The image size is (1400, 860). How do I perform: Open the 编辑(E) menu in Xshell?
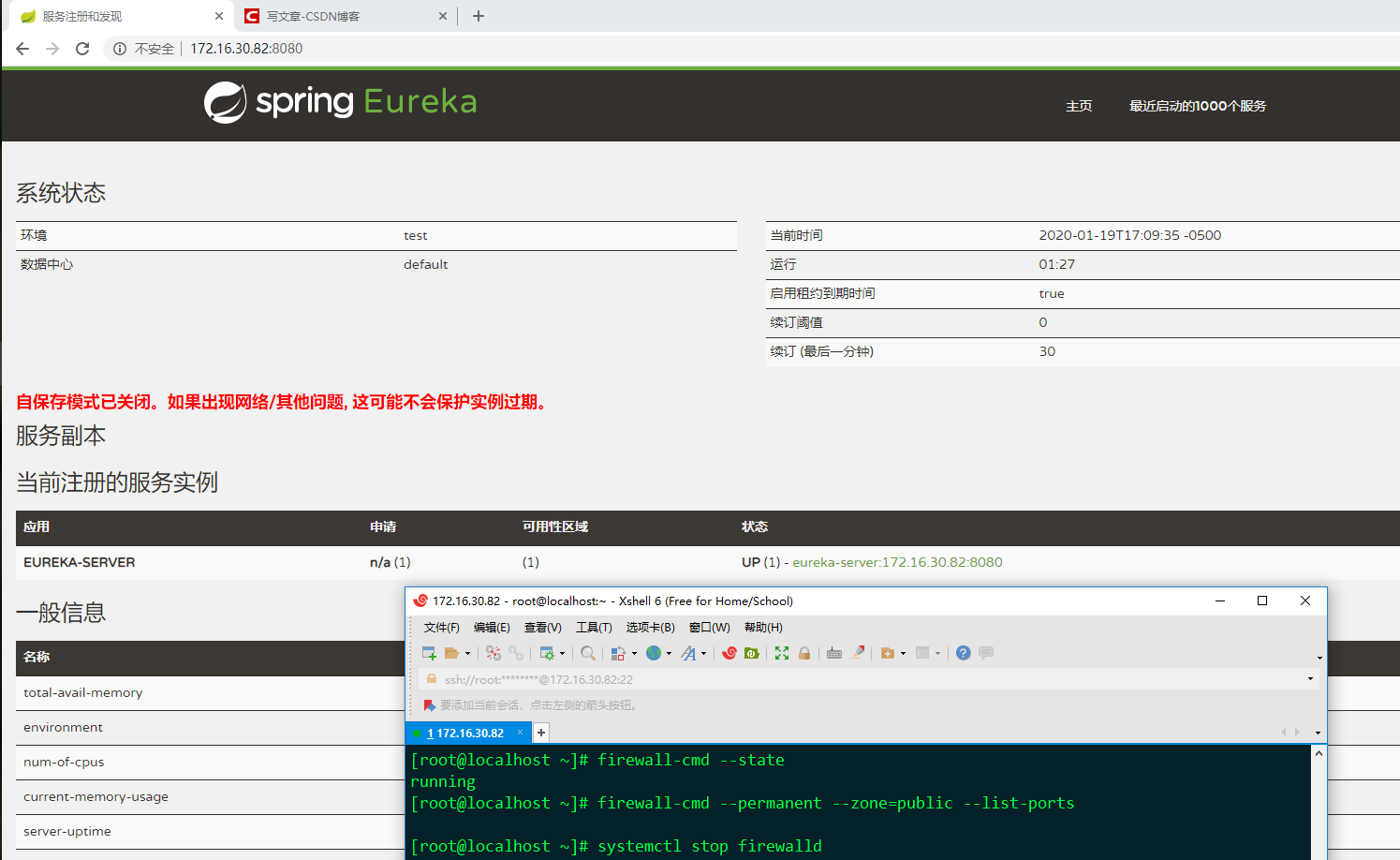492,628
